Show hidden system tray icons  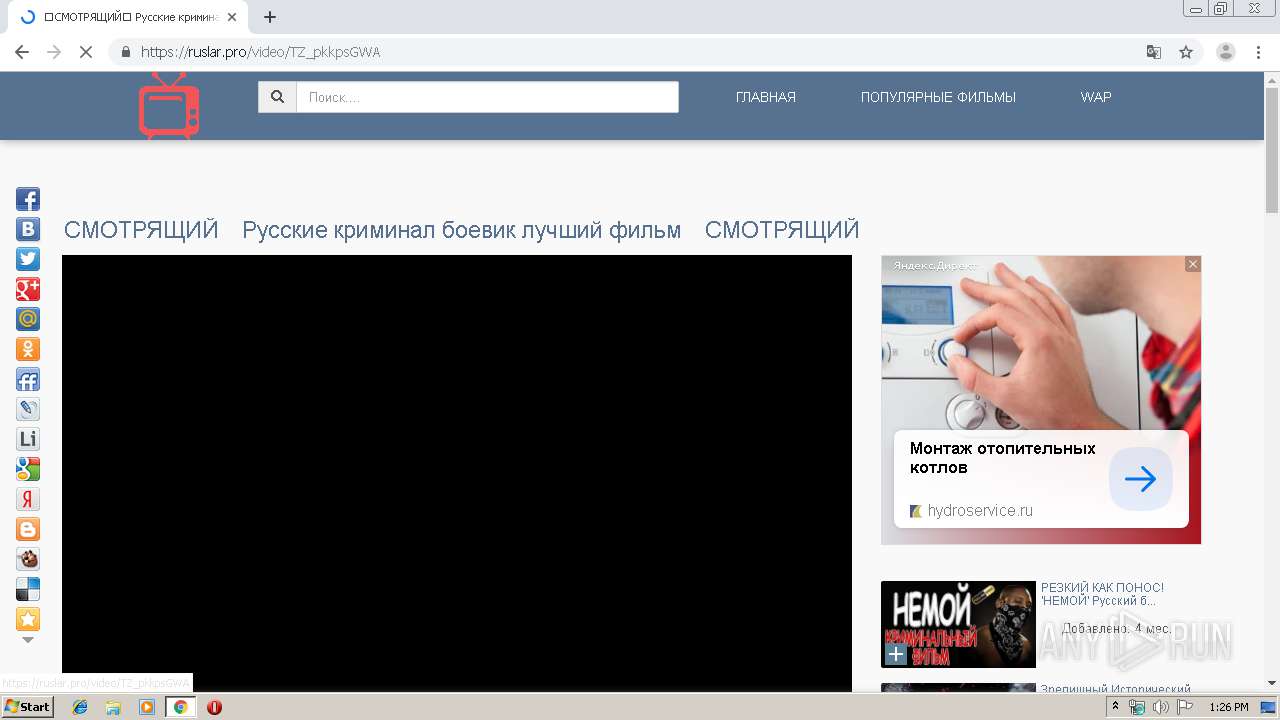(1115, 707)
